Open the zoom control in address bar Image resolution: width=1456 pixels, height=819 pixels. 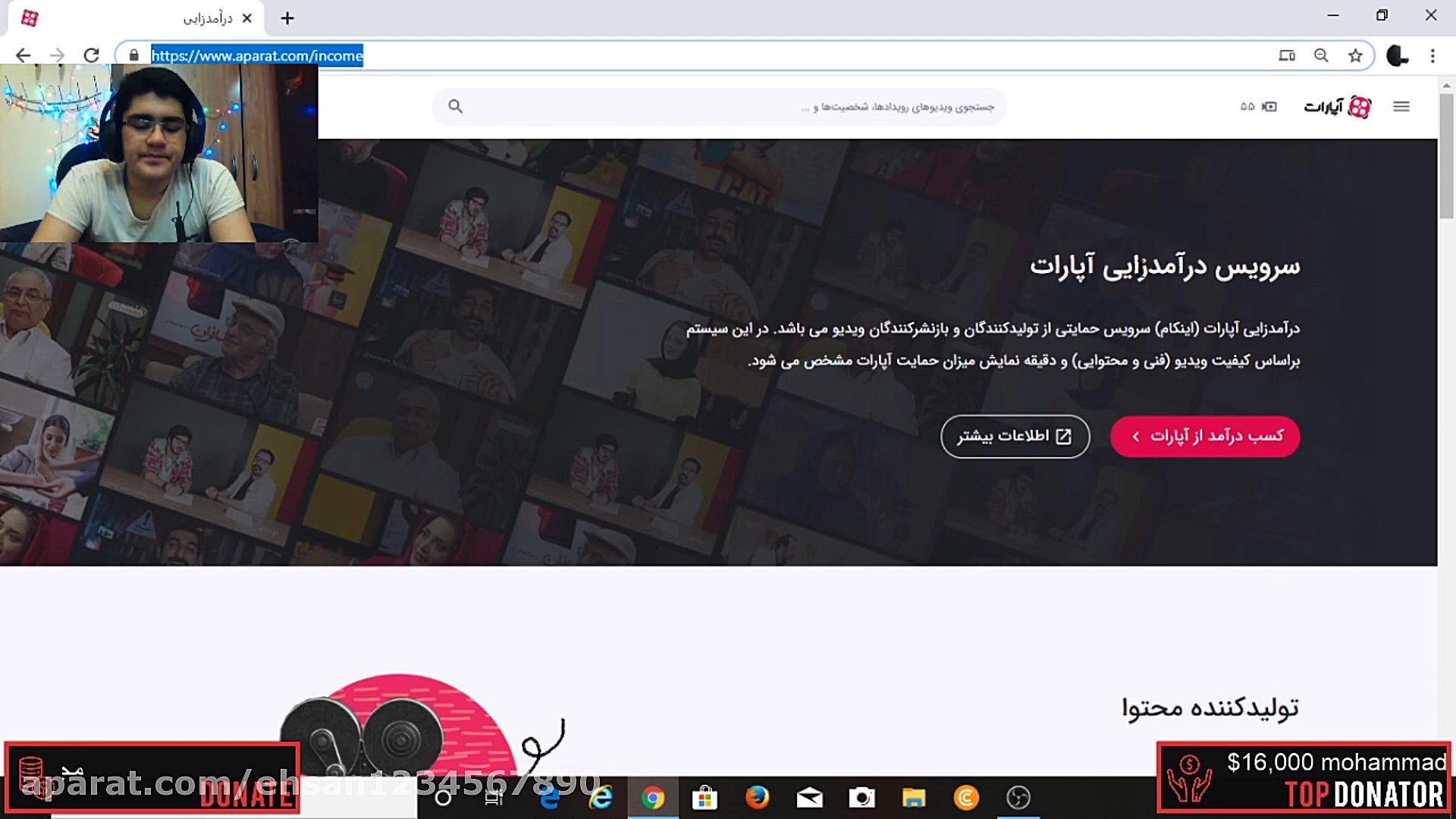tap(1321, 55)
